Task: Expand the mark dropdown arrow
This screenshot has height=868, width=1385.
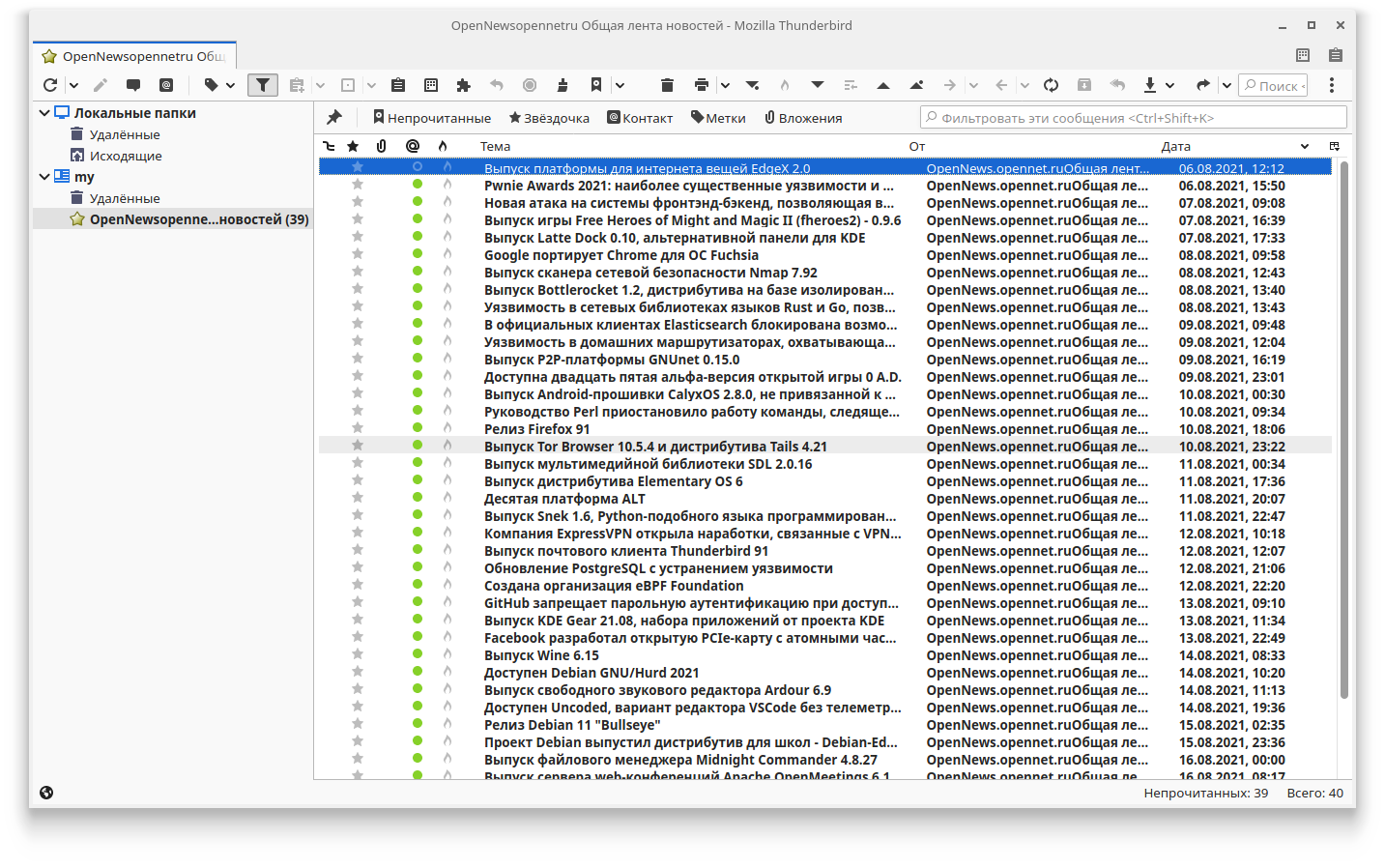Action: pyautogui.click(x=620, y=85)
